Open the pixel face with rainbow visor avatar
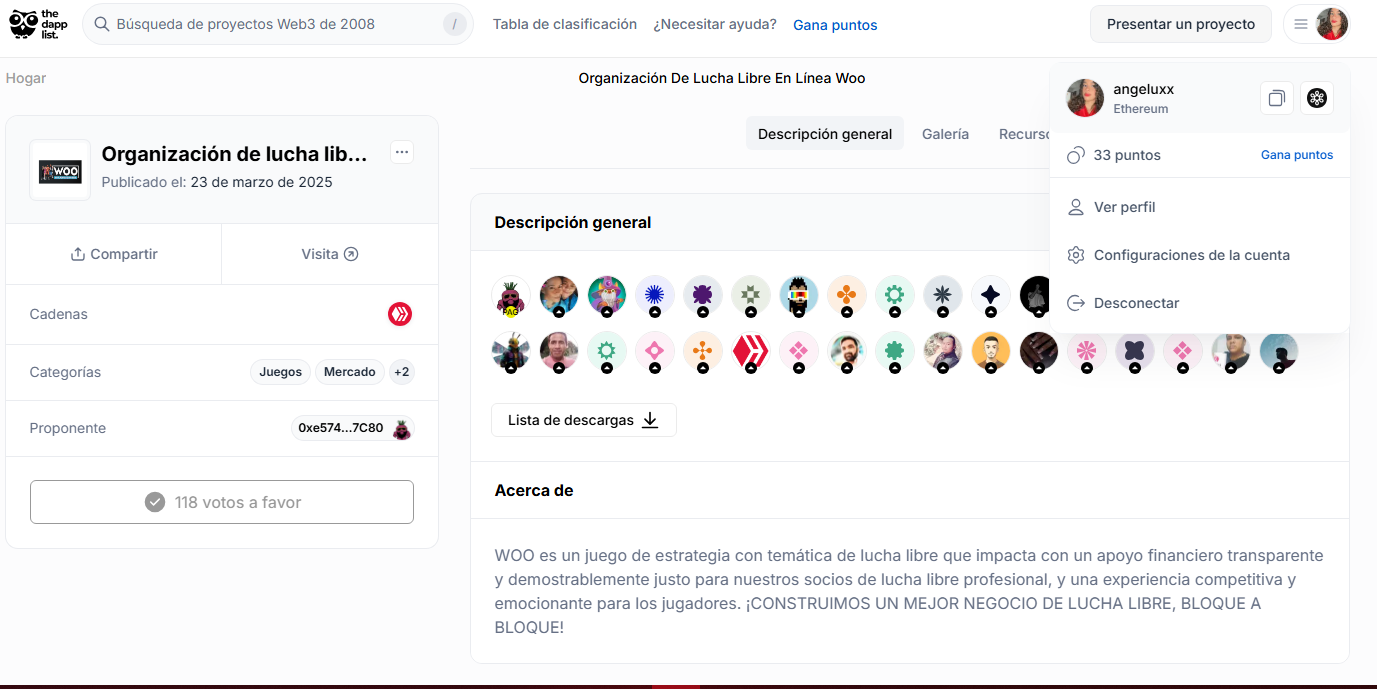 799,296
